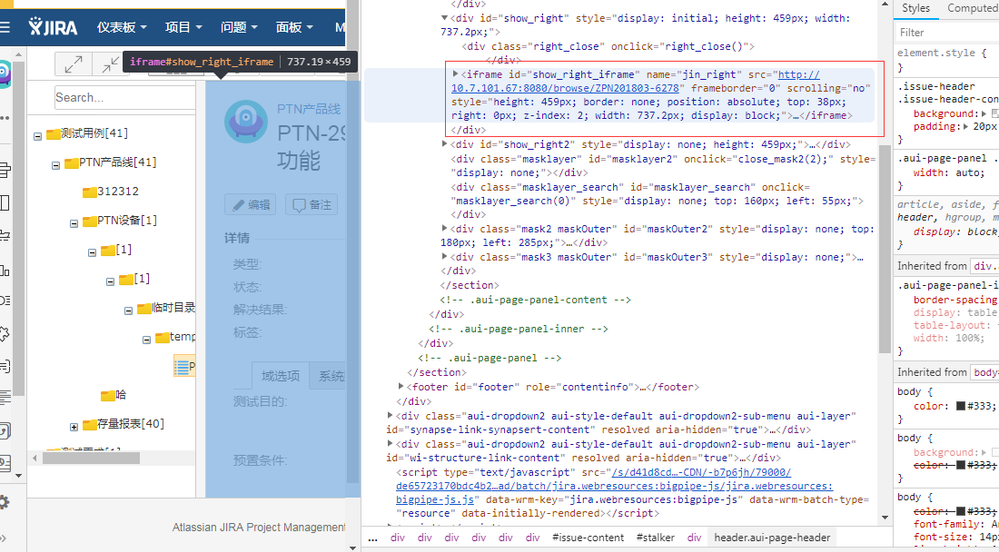Switch to the Computed tab in DevTools
This screenshot has height=552, width=999.
tap(973, 8)
